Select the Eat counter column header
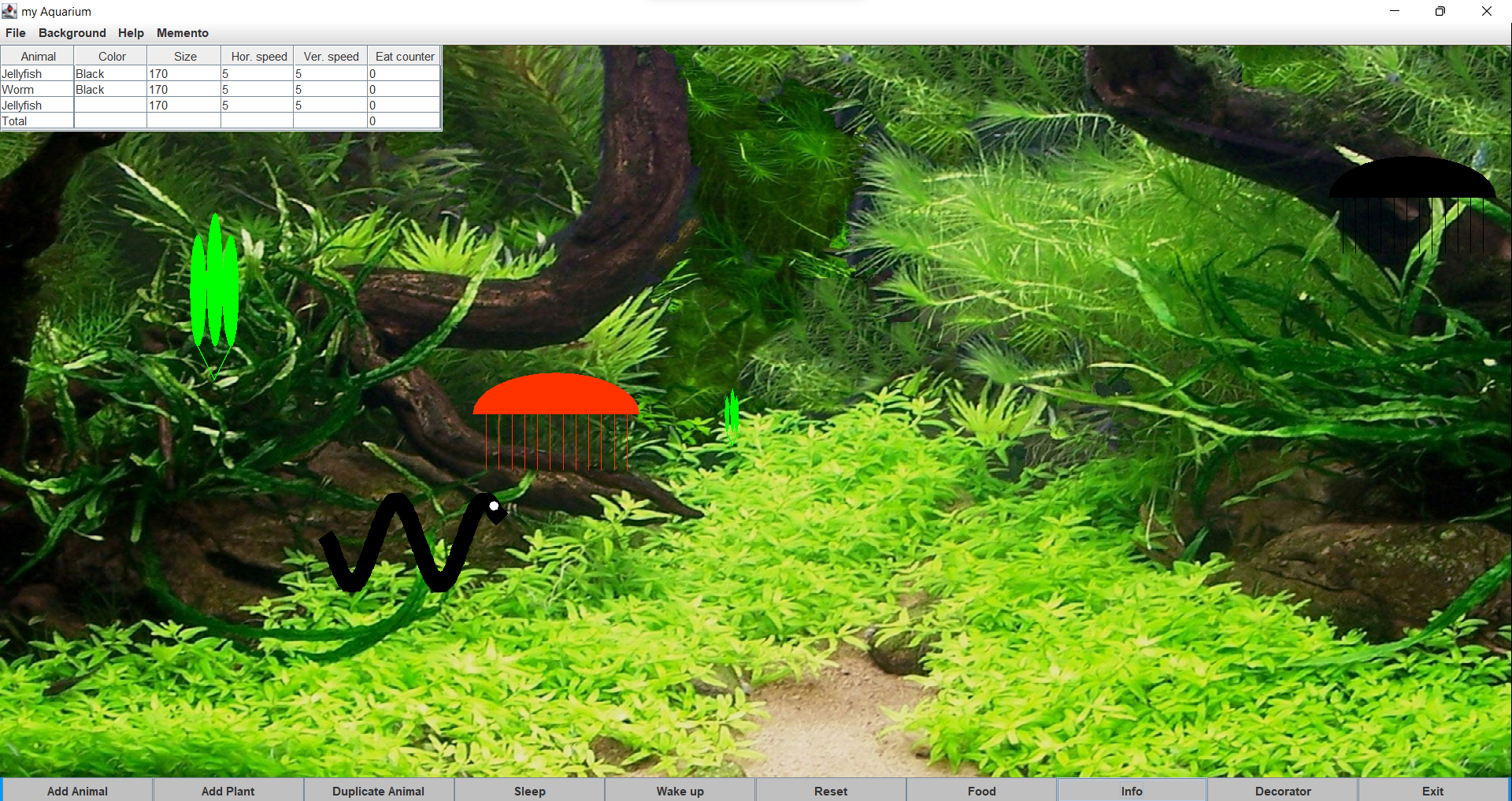This screenshot has width=1512, height=801. point(404,56)
